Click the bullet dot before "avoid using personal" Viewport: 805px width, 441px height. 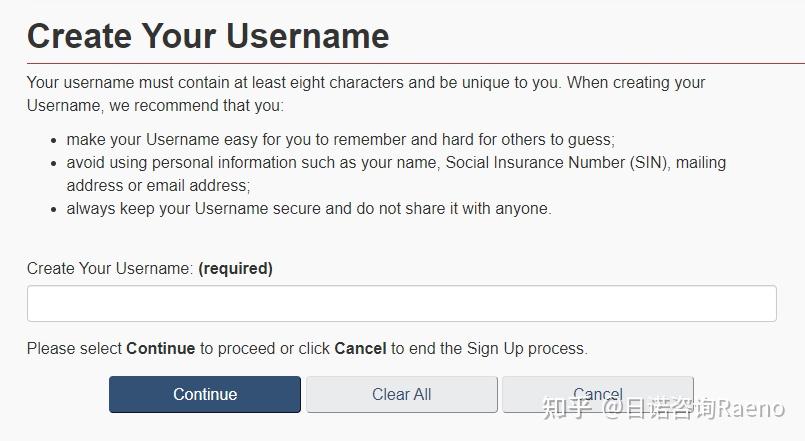click(52, 163)
